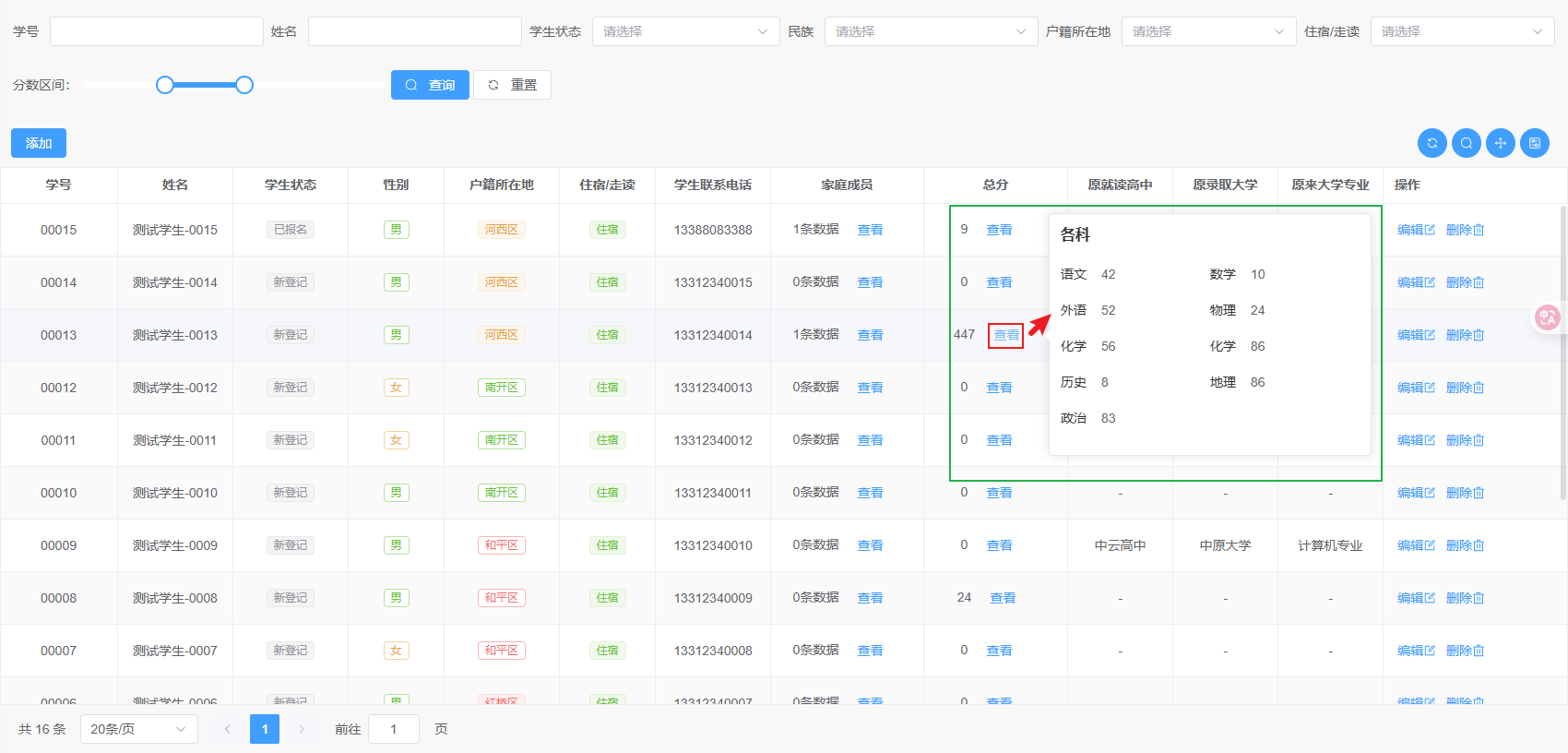
Task: Go to next page arrow
Action: click(x=302, y=729)
